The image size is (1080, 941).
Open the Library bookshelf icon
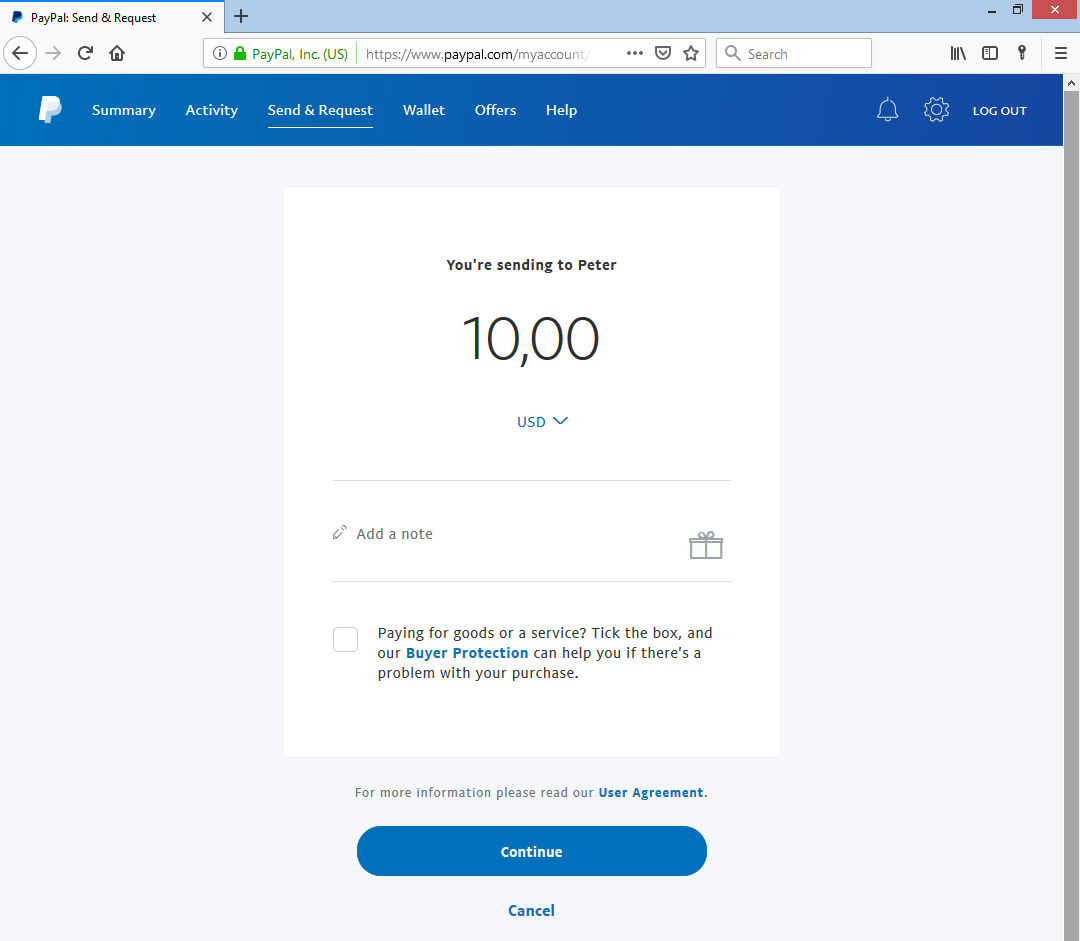957,53
